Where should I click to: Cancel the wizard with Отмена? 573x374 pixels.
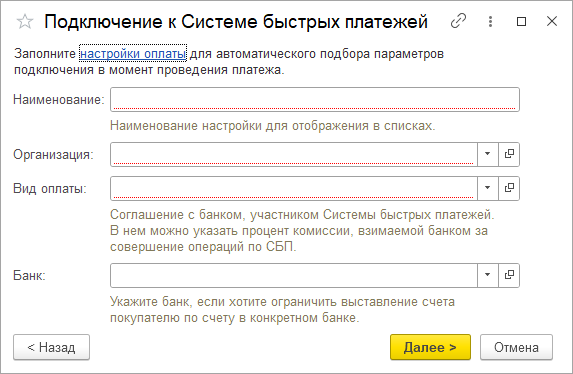pyautogui.click(x=516, y=347)
